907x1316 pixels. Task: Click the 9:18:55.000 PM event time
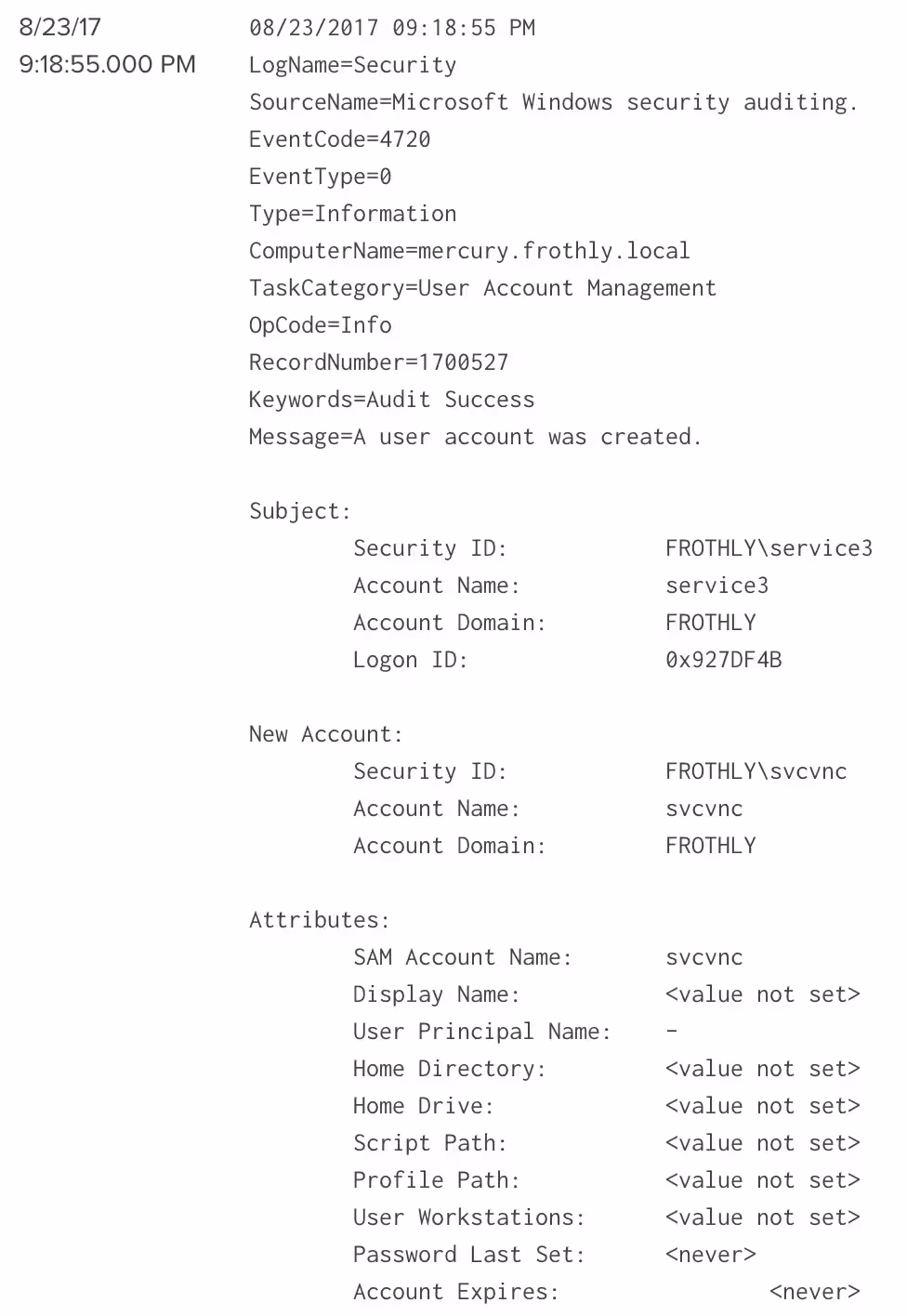click(x=107, y=64)
